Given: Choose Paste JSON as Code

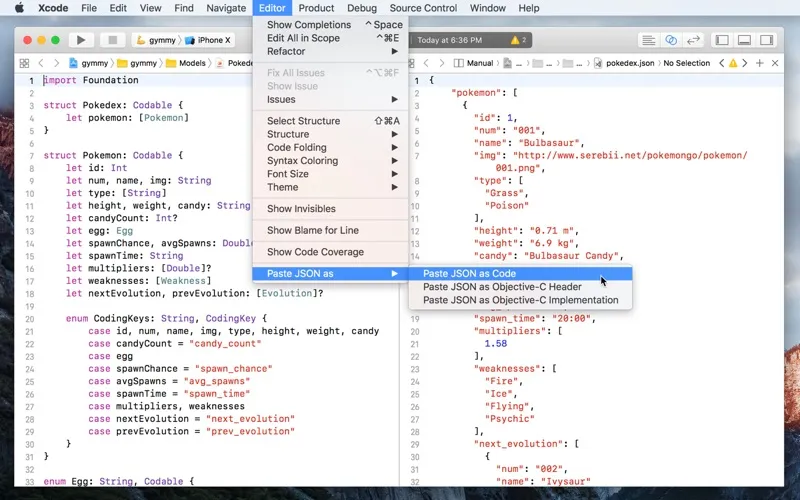Looking at the screenshot, I should tap(520, 273).
